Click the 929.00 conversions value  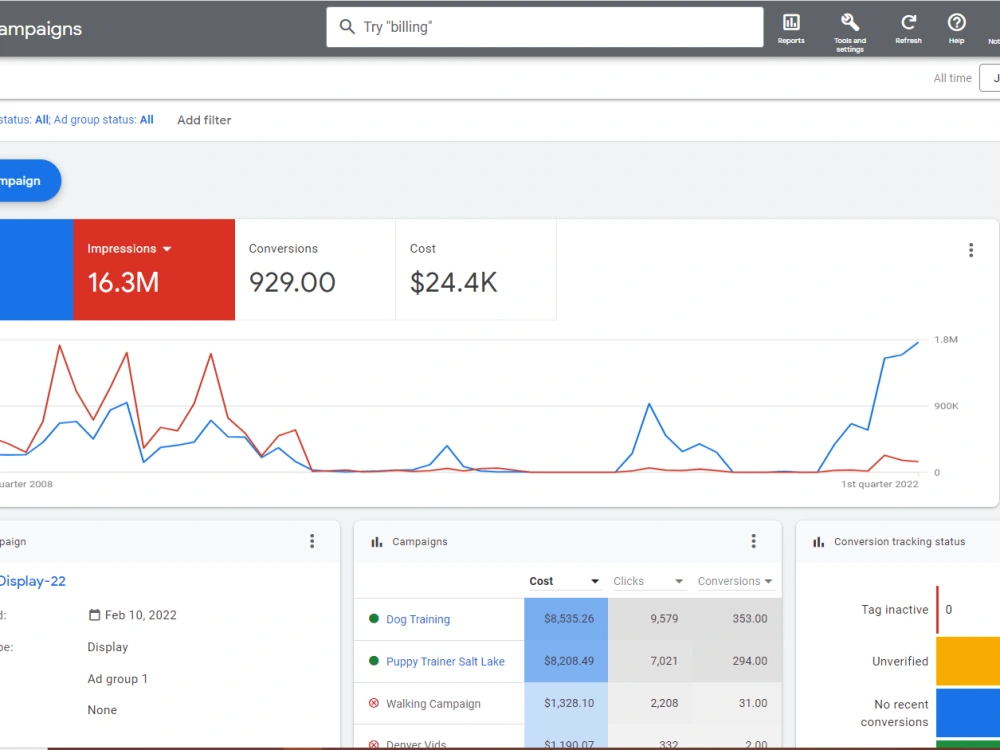pos(292,283)
